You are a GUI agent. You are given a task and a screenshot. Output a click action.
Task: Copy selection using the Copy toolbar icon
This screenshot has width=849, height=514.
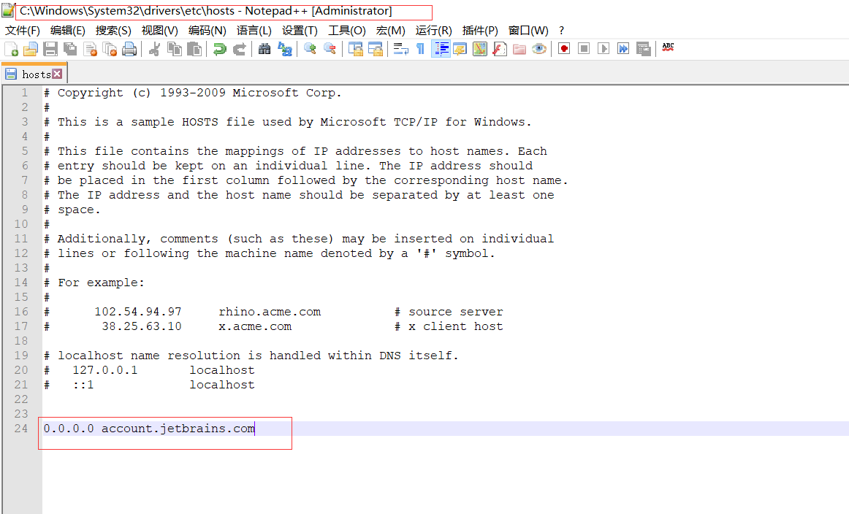[x=174, y=49]
